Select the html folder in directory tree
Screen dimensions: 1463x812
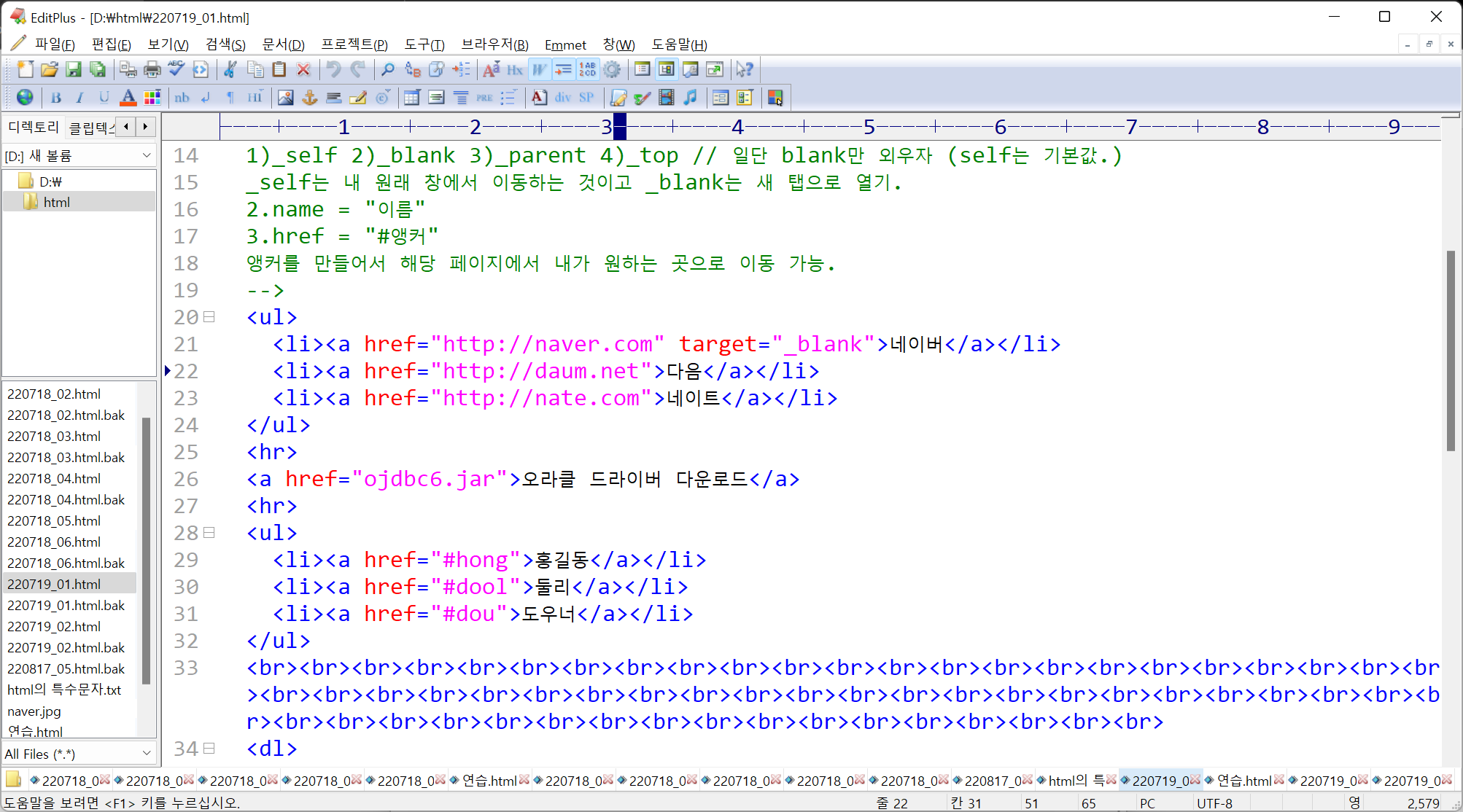56,202
